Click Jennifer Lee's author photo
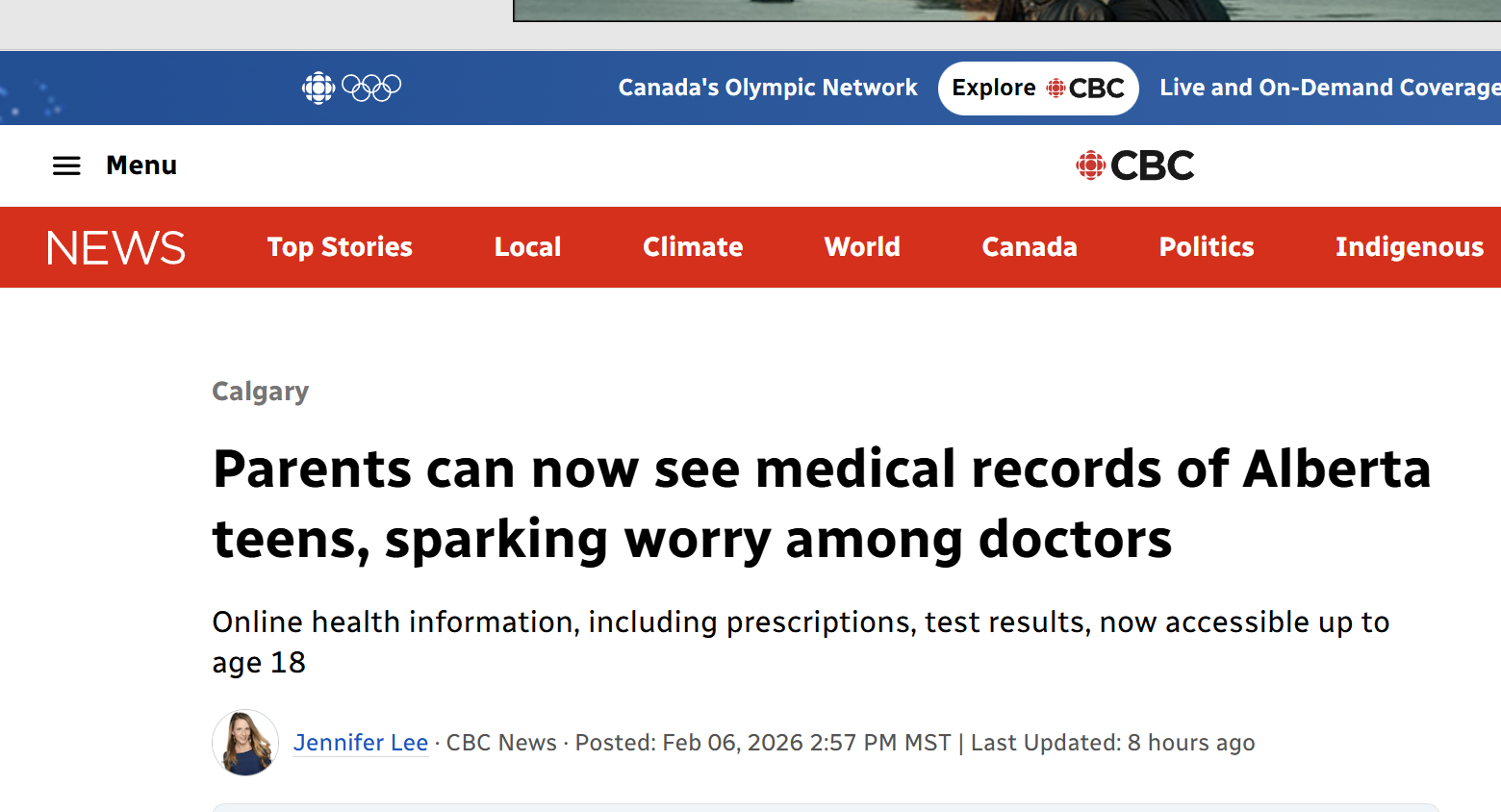Image resolution: width=1501 pixels, height=812 pixels. click(245, 743)
